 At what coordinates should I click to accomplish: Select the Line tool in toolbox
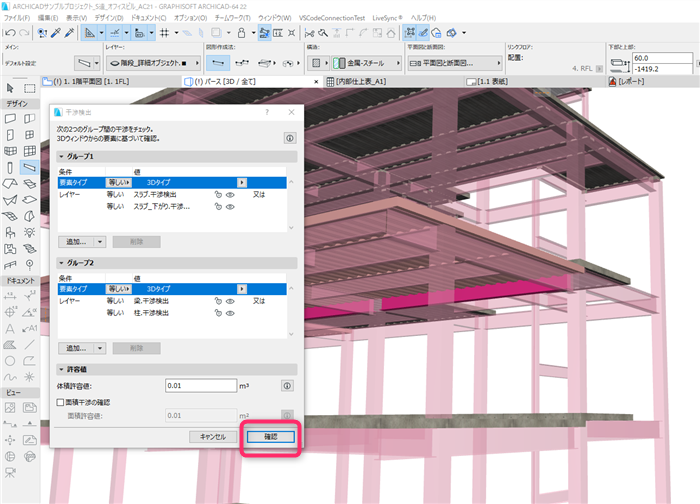[29, 344]
